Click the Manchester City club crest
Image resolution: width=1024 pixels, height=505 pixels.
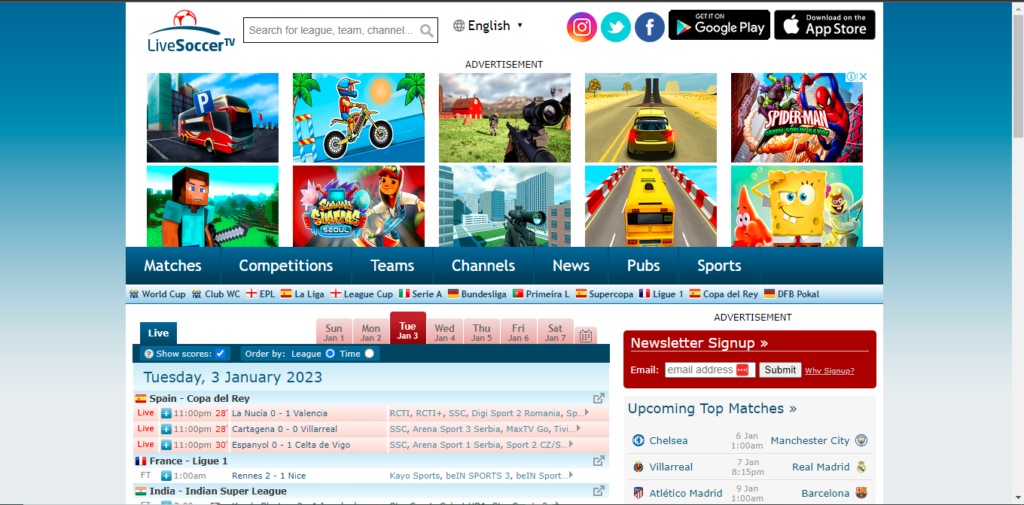861,440
